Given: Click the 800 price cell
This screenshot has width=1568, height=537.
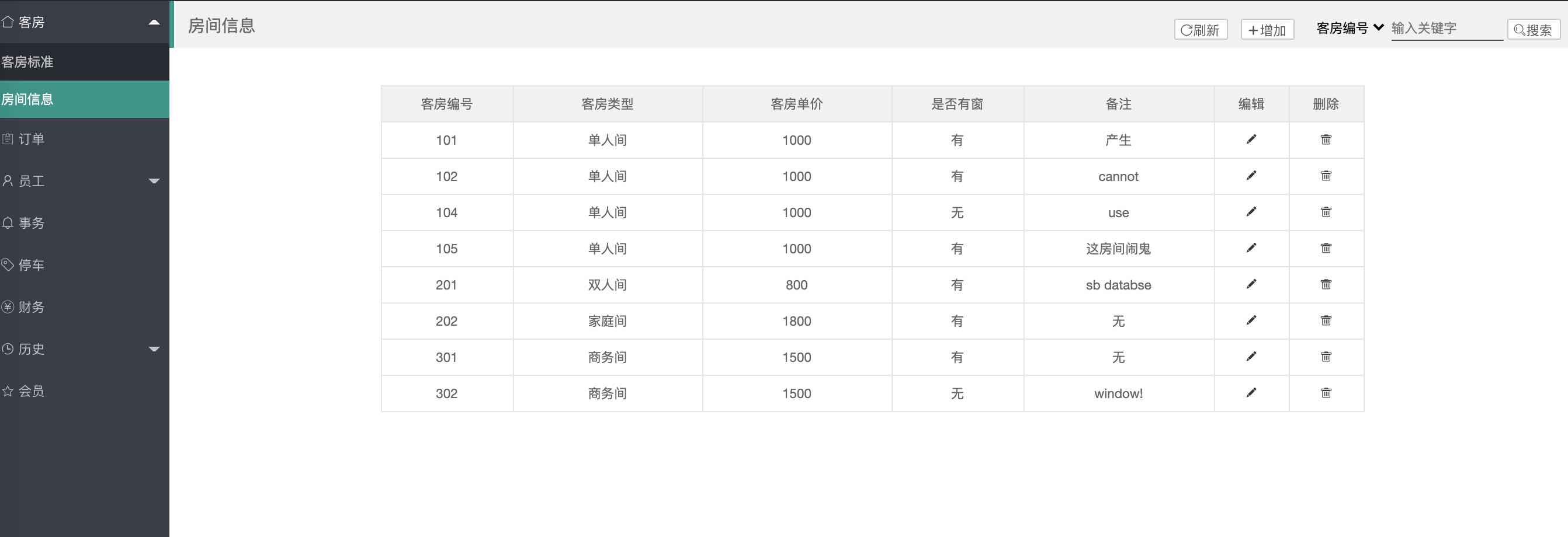Looking at the screenshot, I should coord(797,285).
